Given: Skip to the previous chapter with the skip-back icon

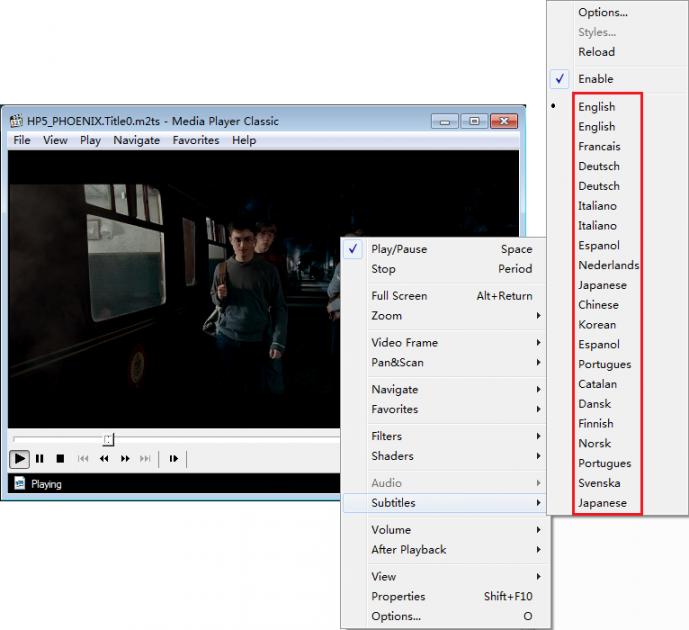Looking at the screenshot, I should pos(83,459).
